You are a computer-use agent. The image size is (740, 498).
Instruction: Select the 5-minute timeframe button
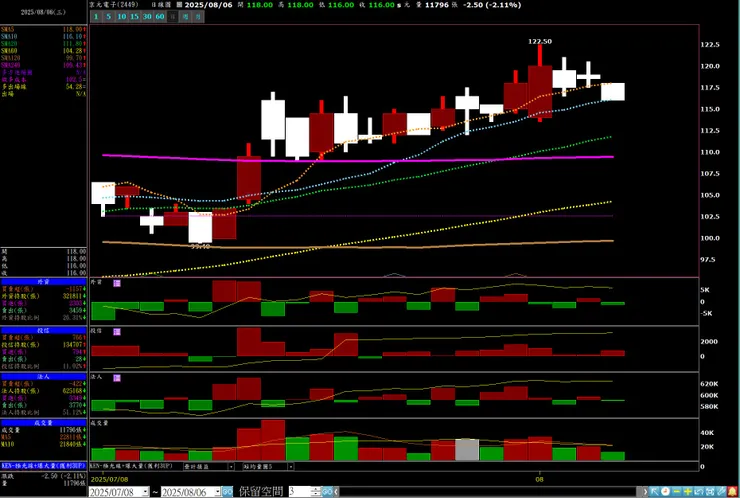[x=109, y=17]
